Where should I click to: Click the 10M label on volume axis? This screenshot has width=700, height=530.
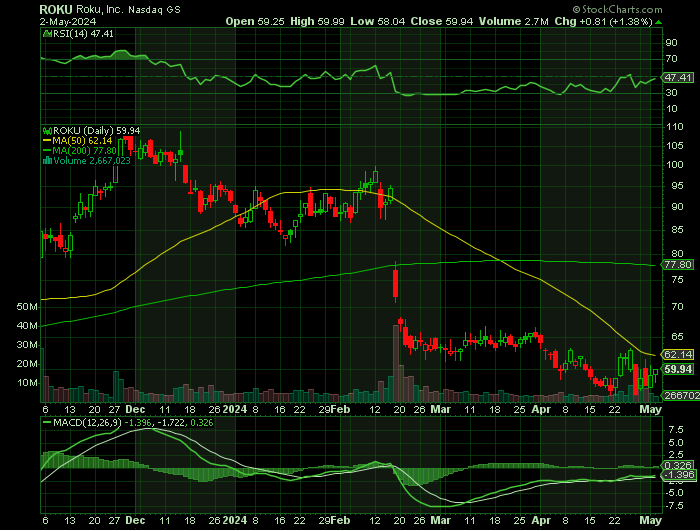tap(27, 383)
